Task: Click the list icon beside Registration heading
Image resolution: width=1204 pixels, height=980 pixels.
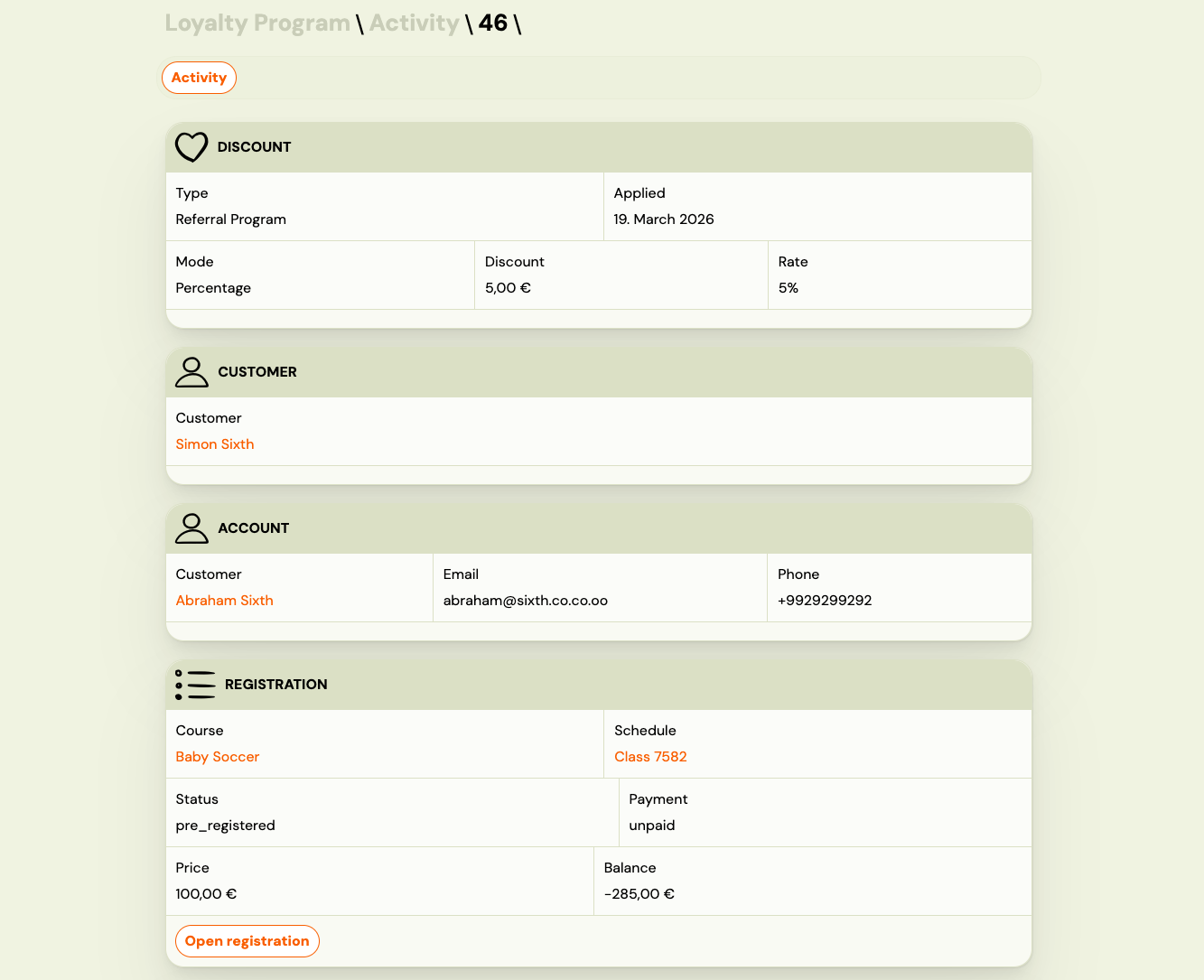Action: point(195,684)
